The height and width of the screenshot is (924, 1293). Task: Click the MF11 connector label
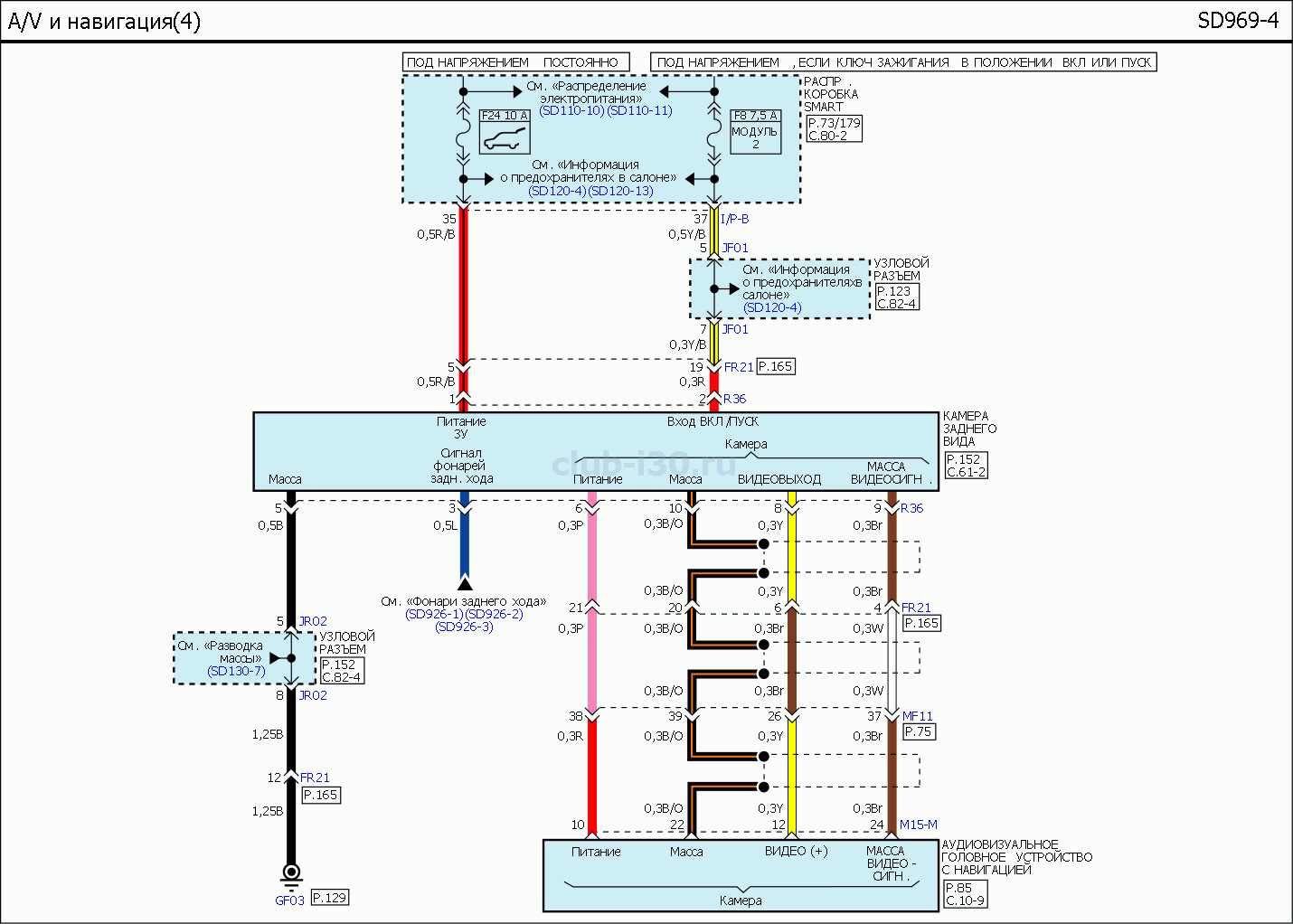click(917, 716)
